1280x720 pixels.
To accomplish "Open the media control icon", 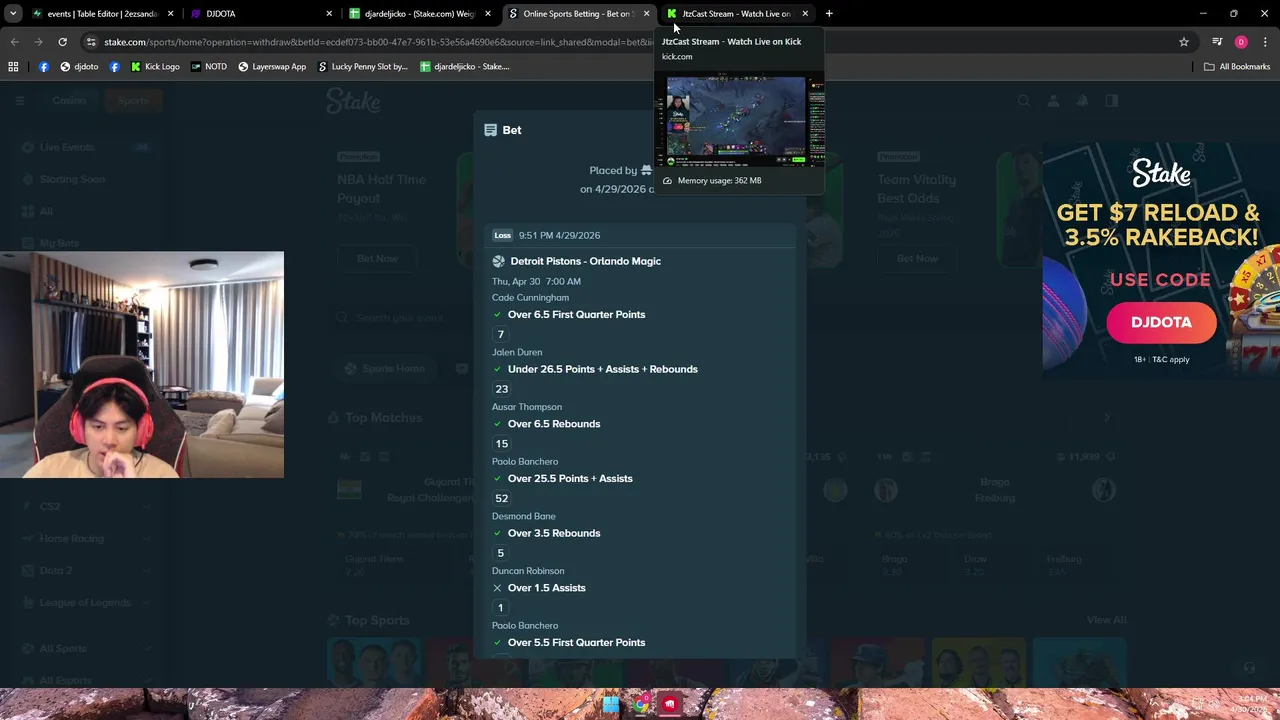I will coord(1217,42).
